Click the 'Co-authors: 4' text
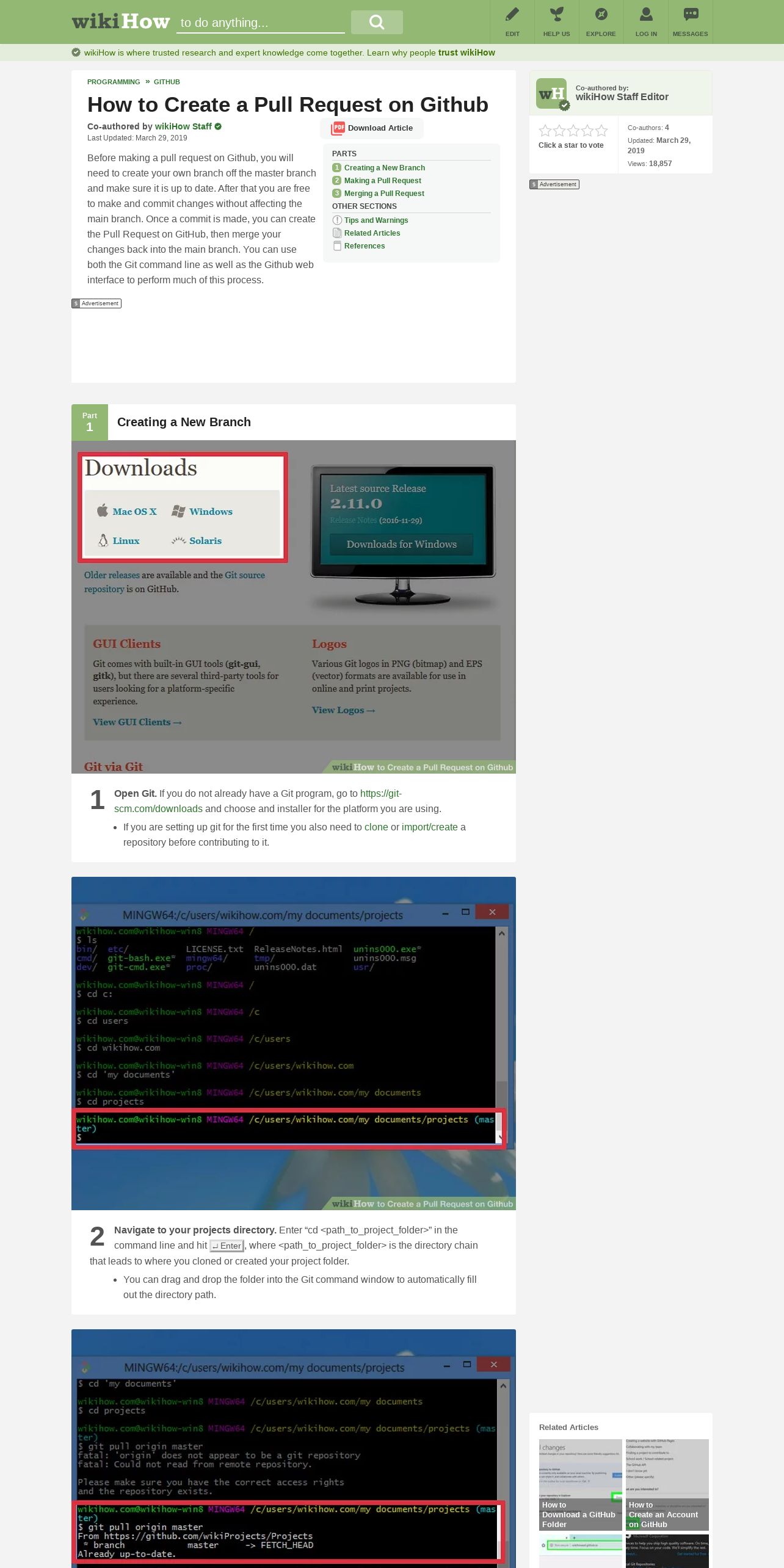The image size is (784, 1568). tap(648, 128)
